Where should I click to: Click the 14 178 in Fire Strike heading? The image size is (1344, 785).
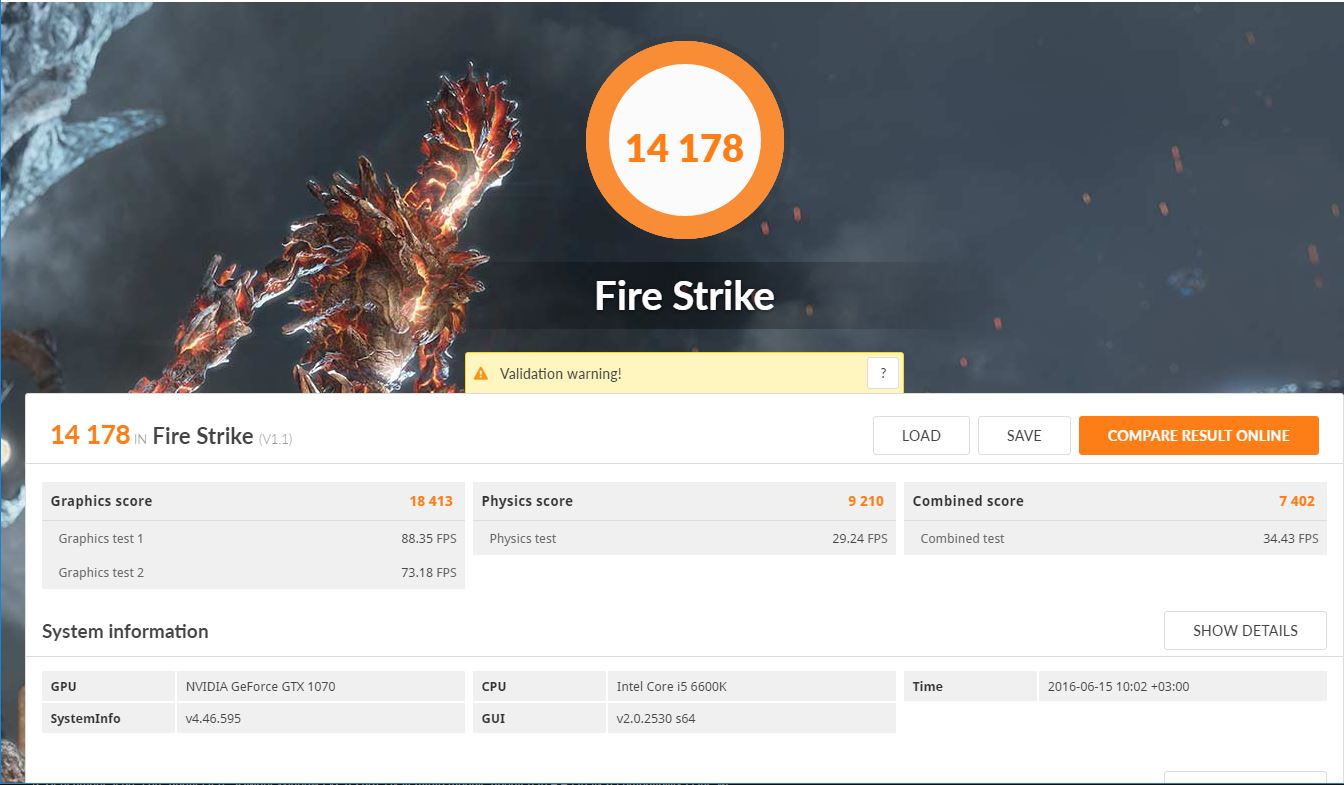152,435
